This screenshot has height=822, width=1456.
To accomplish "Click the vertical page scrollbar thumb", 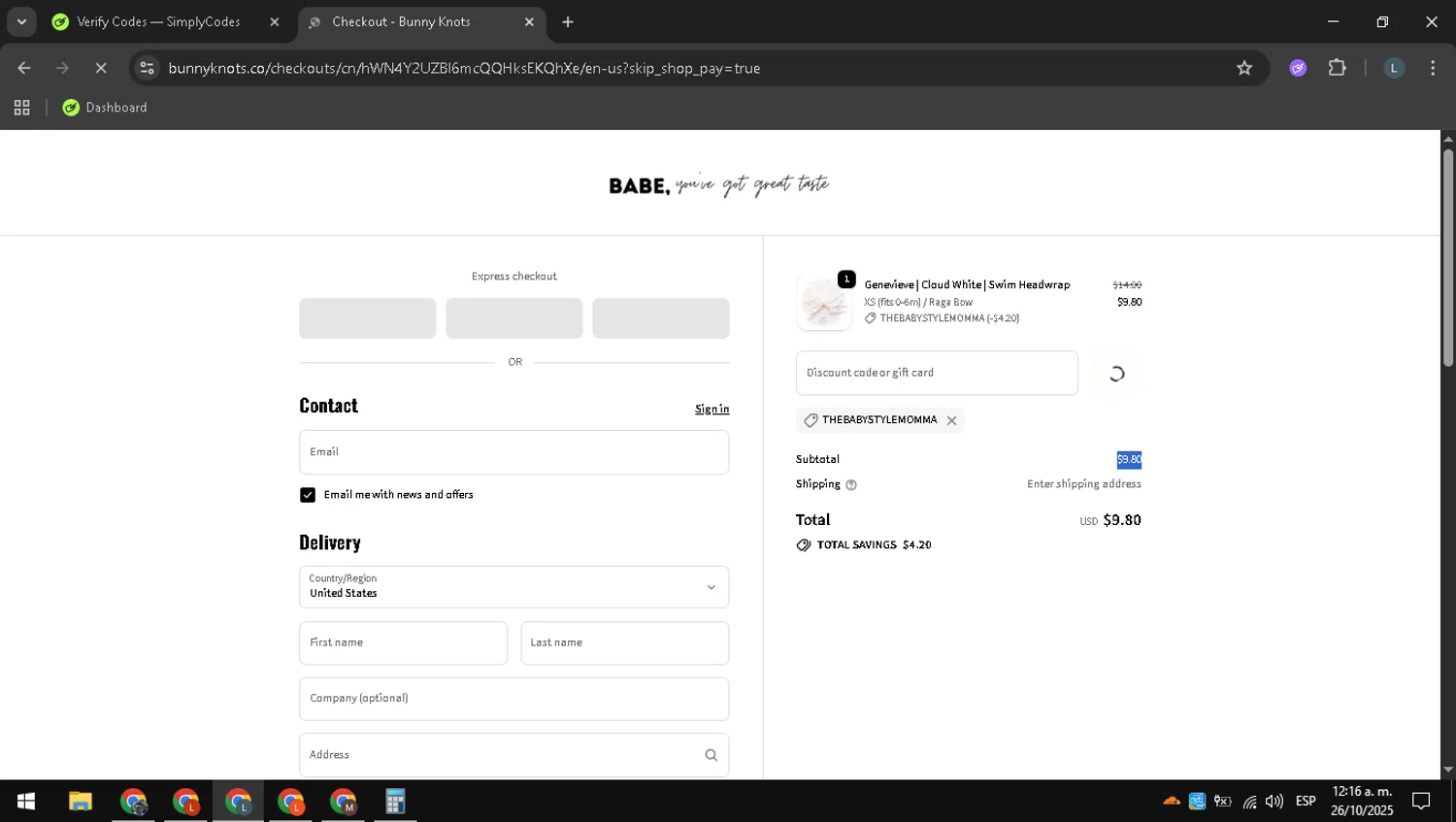I will [x=1448, y=257].
